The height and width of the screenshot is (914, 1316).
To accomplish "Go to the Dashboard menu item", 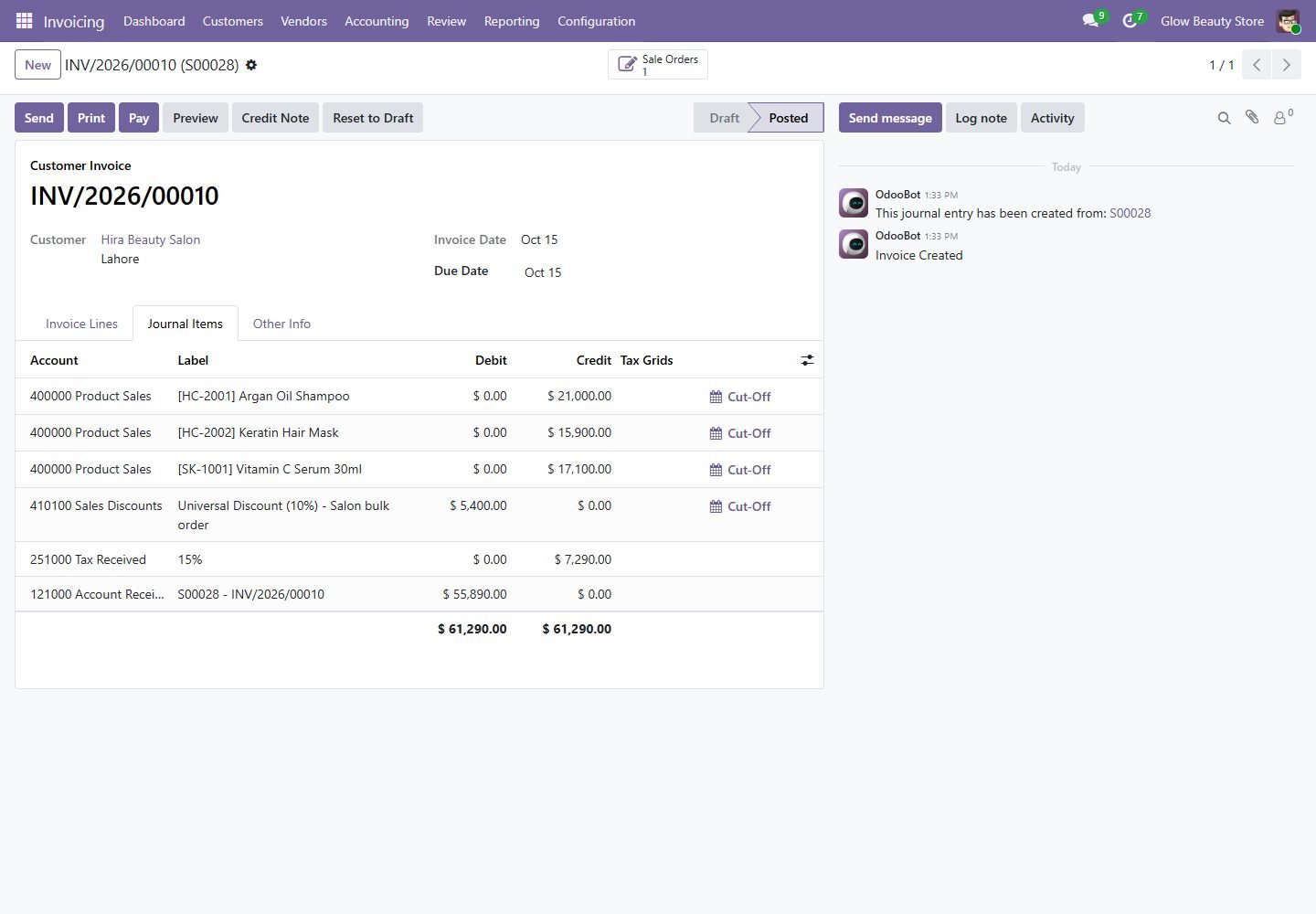I will pos(154,21).
